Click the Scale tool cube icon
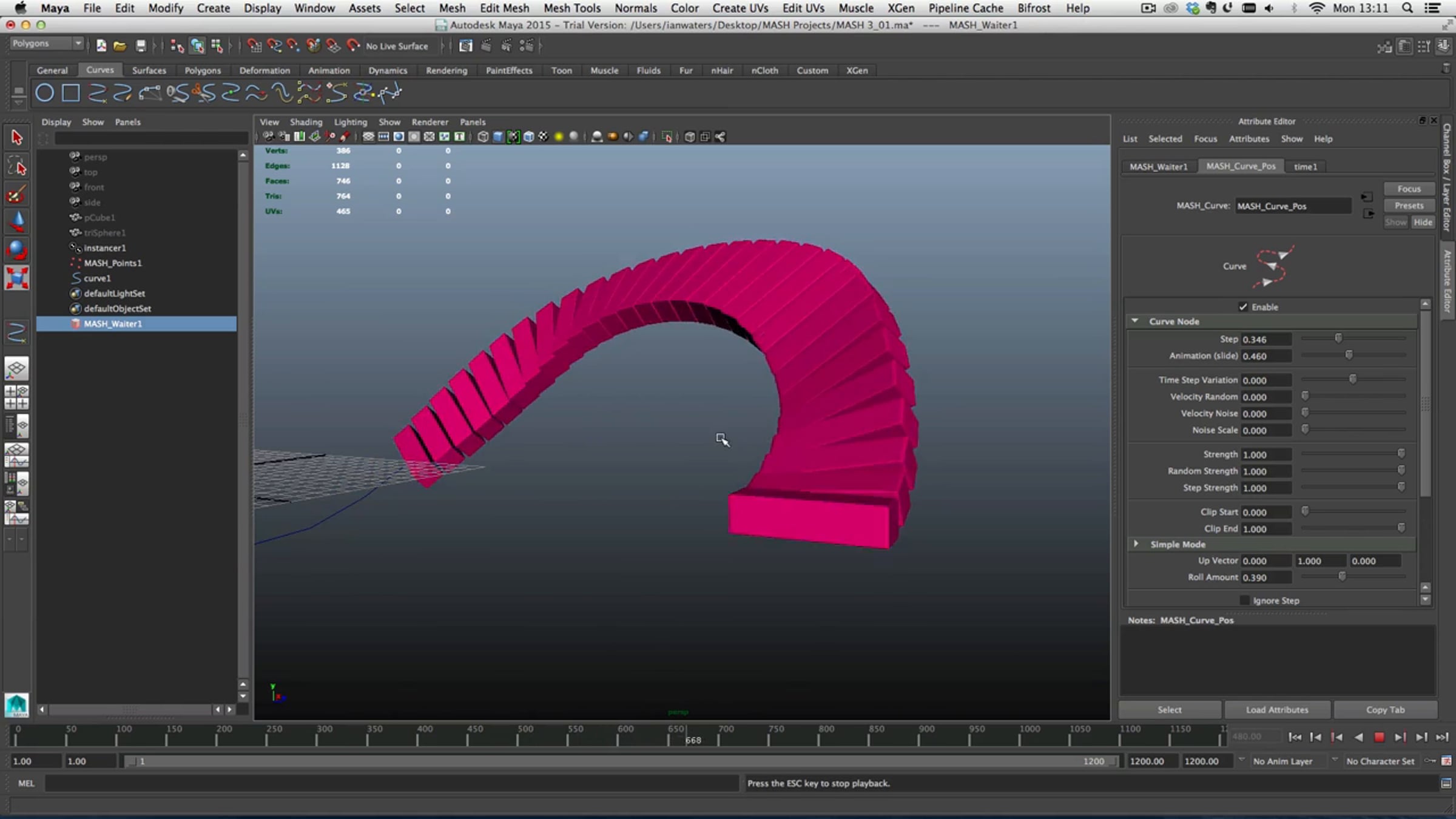The height and width of the screenshot is (819, 1456). (x=16, y=278)
